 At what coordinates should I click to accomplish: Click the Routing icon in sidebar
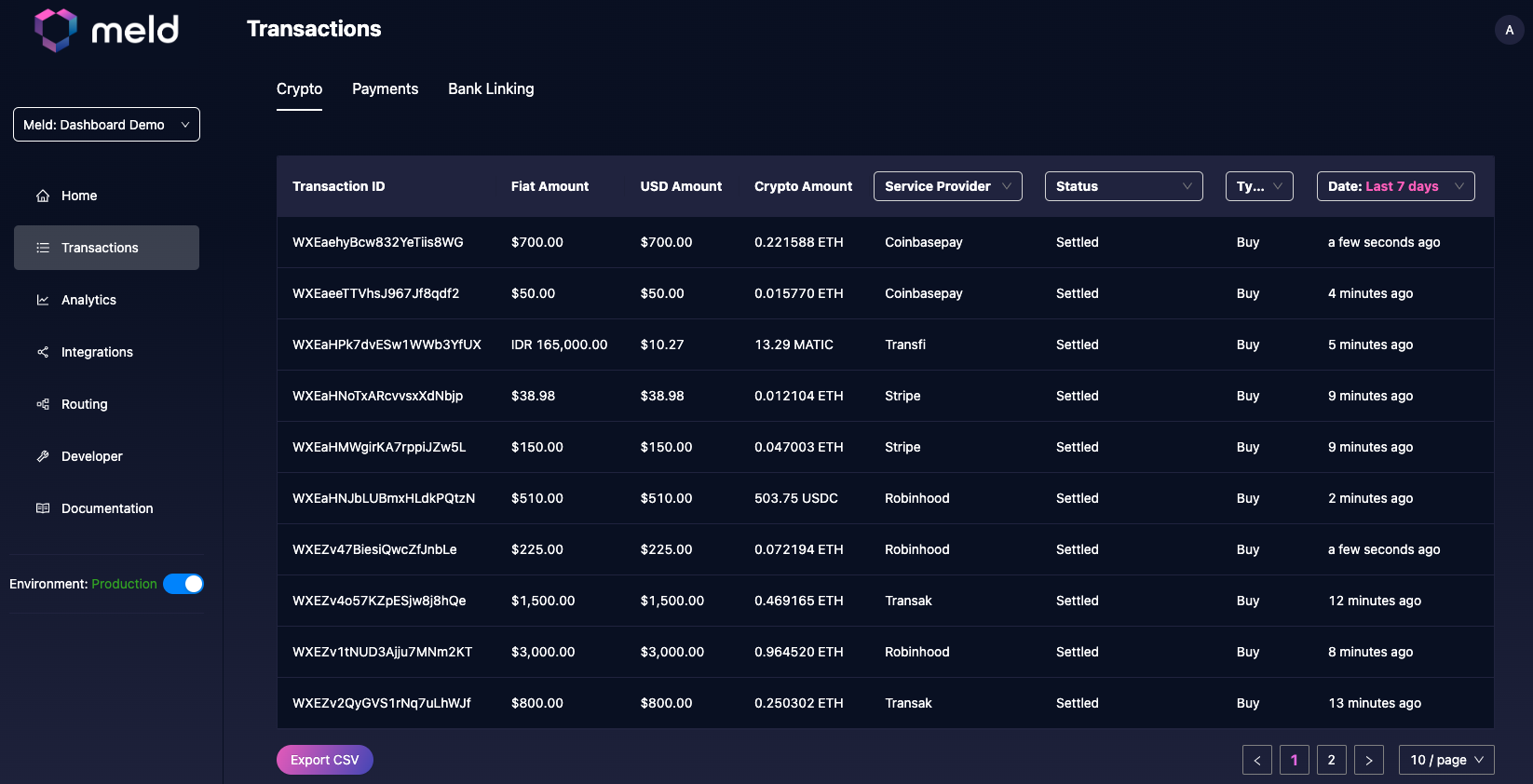(x=43, y=404)
